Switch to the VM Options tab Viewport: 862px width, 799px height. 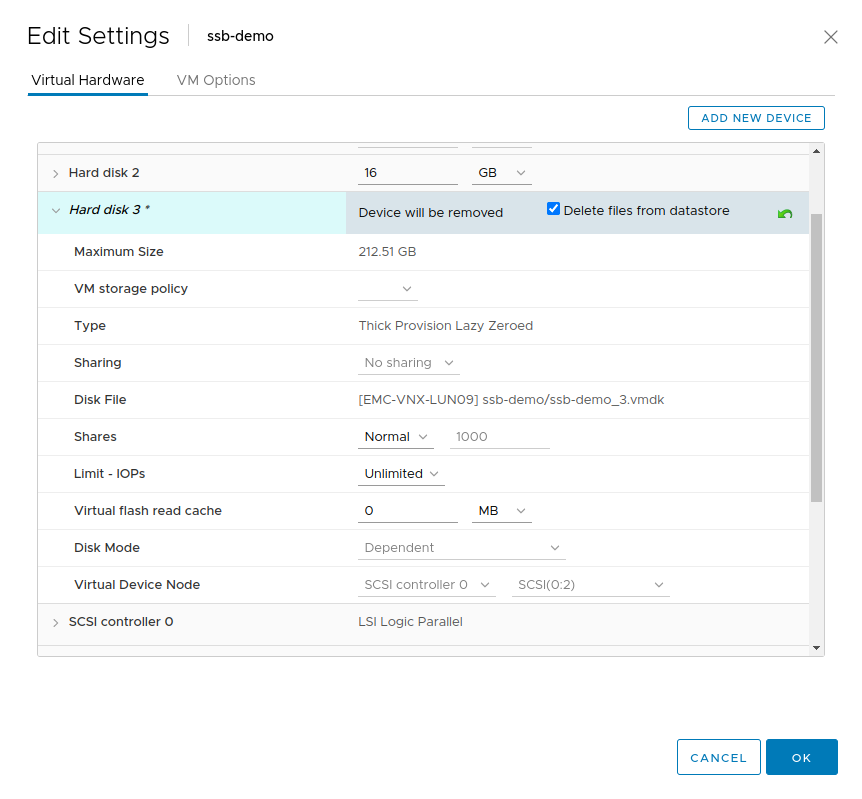pos(216,80)
